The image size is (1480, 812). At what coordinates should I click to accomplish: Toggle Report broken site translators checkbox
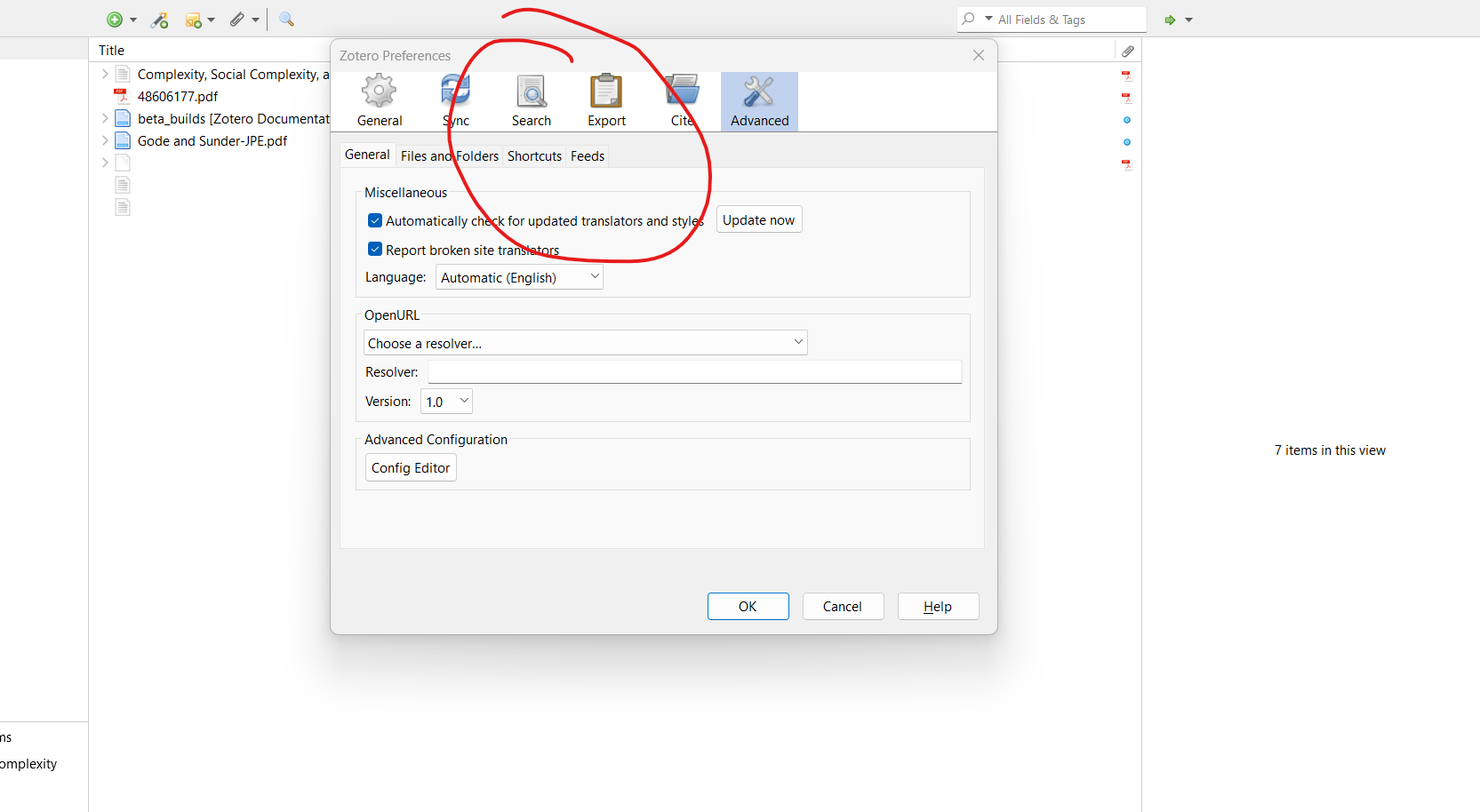click(375, 250)
